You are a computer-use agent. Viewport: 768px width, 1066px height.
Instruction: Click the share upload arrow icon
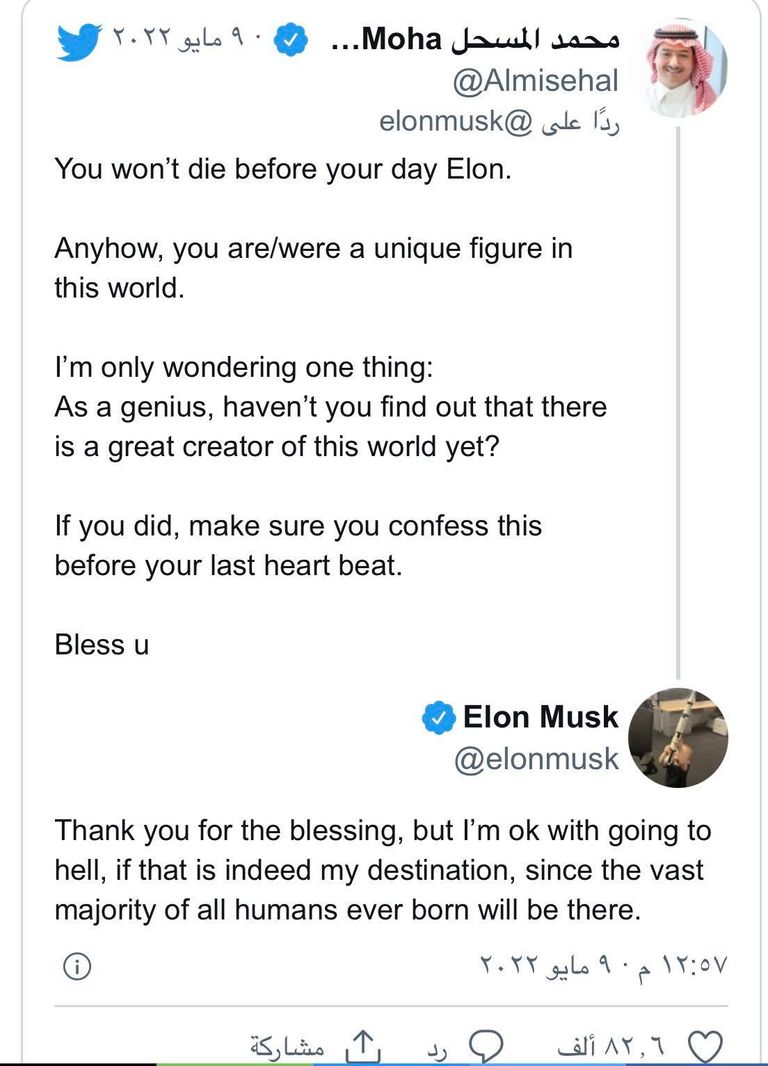pos(358,1047)
